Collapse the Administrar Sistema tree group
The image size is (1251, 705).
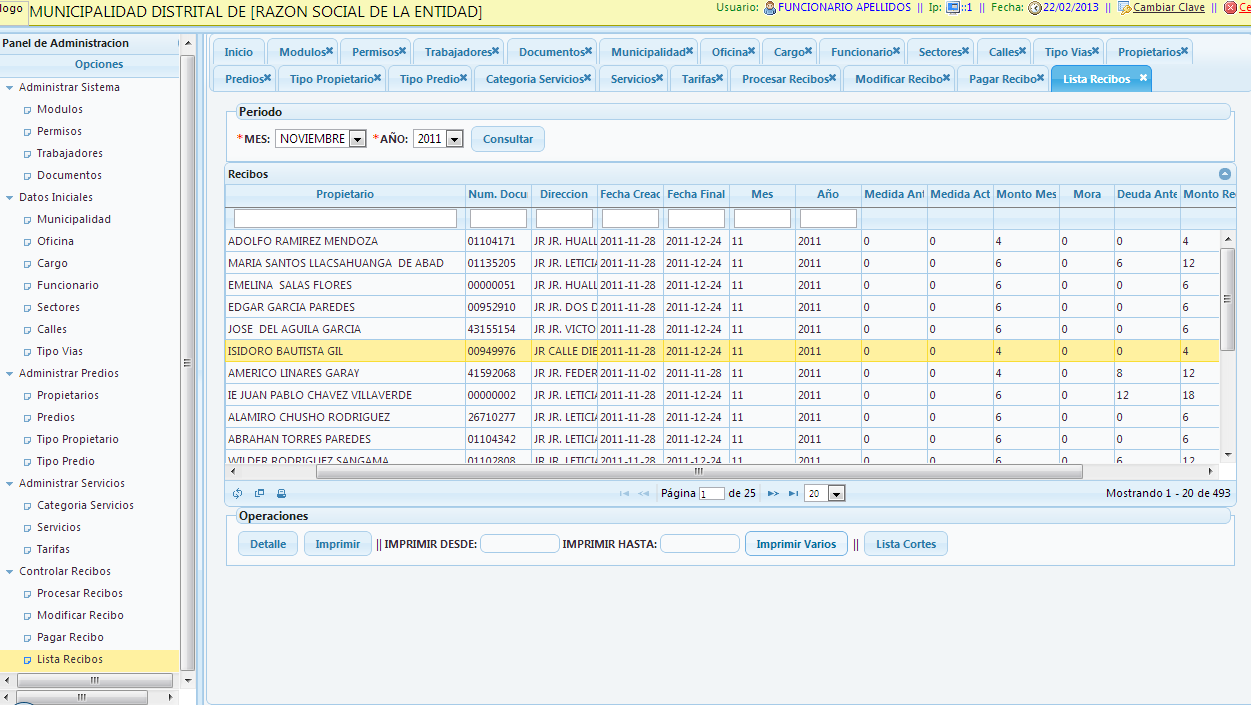(x=10, y=88)
